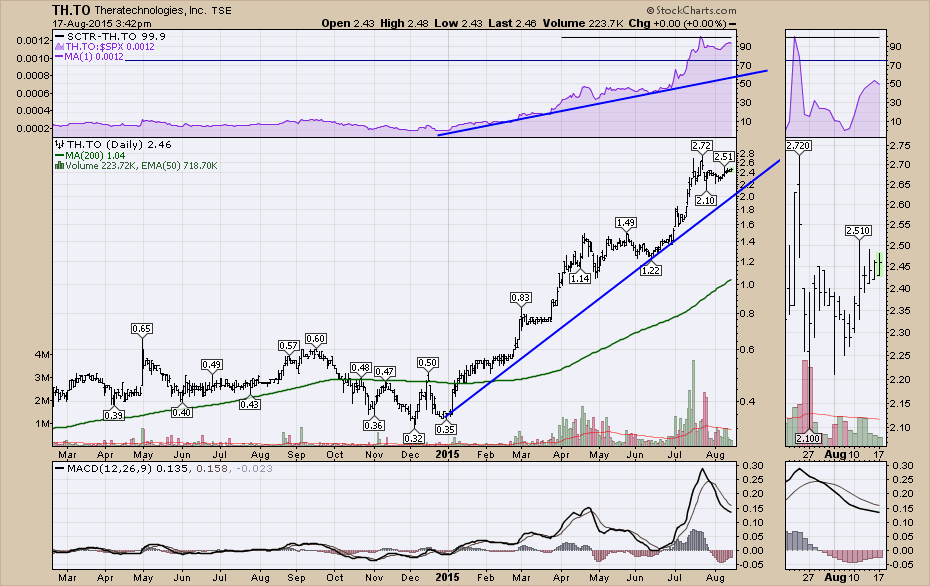Click the 0.43 price low label

250,404
